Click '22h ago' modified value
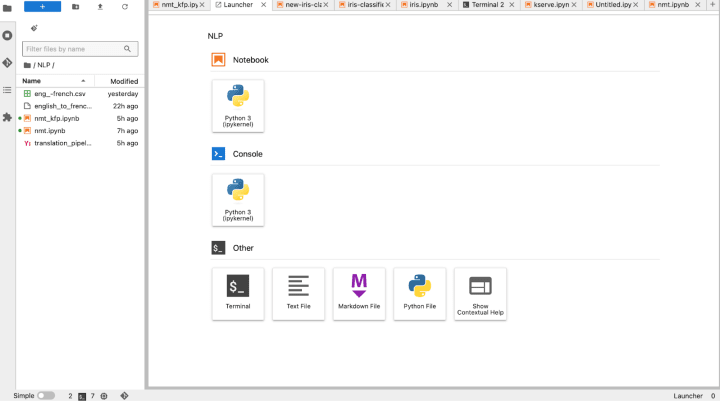 (x=125, y=106)
